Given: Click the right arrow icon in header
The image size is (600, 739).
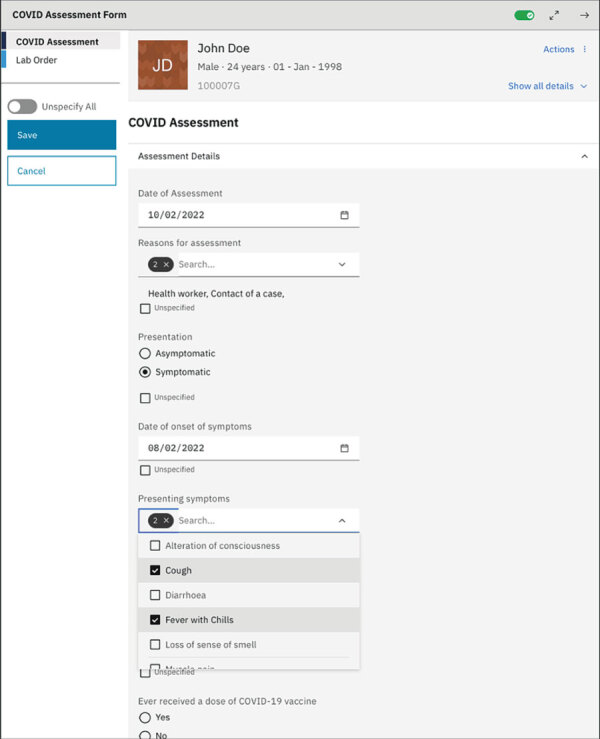Looking at the screenshot, I should (x=584, y=15).
